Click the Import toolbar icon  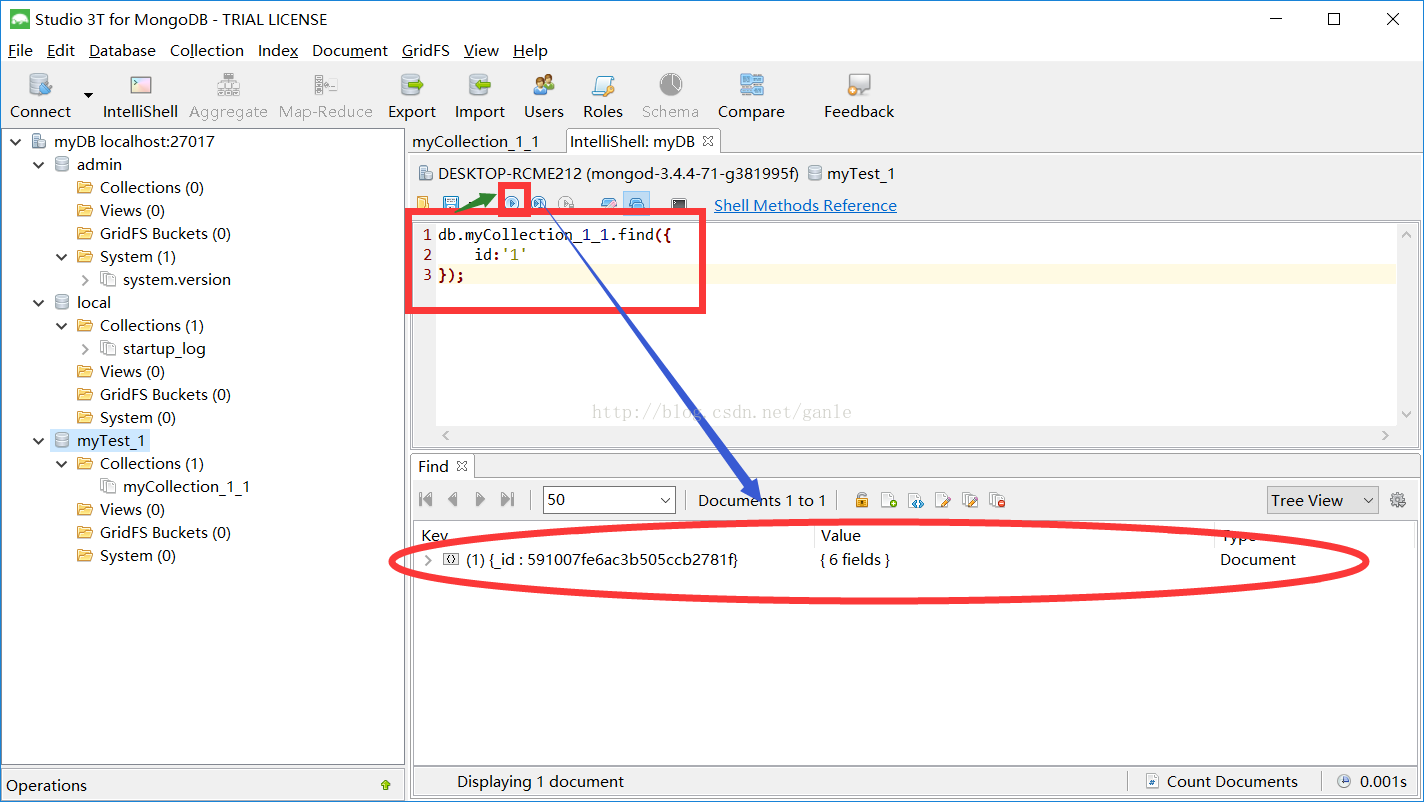pos(480,96)
